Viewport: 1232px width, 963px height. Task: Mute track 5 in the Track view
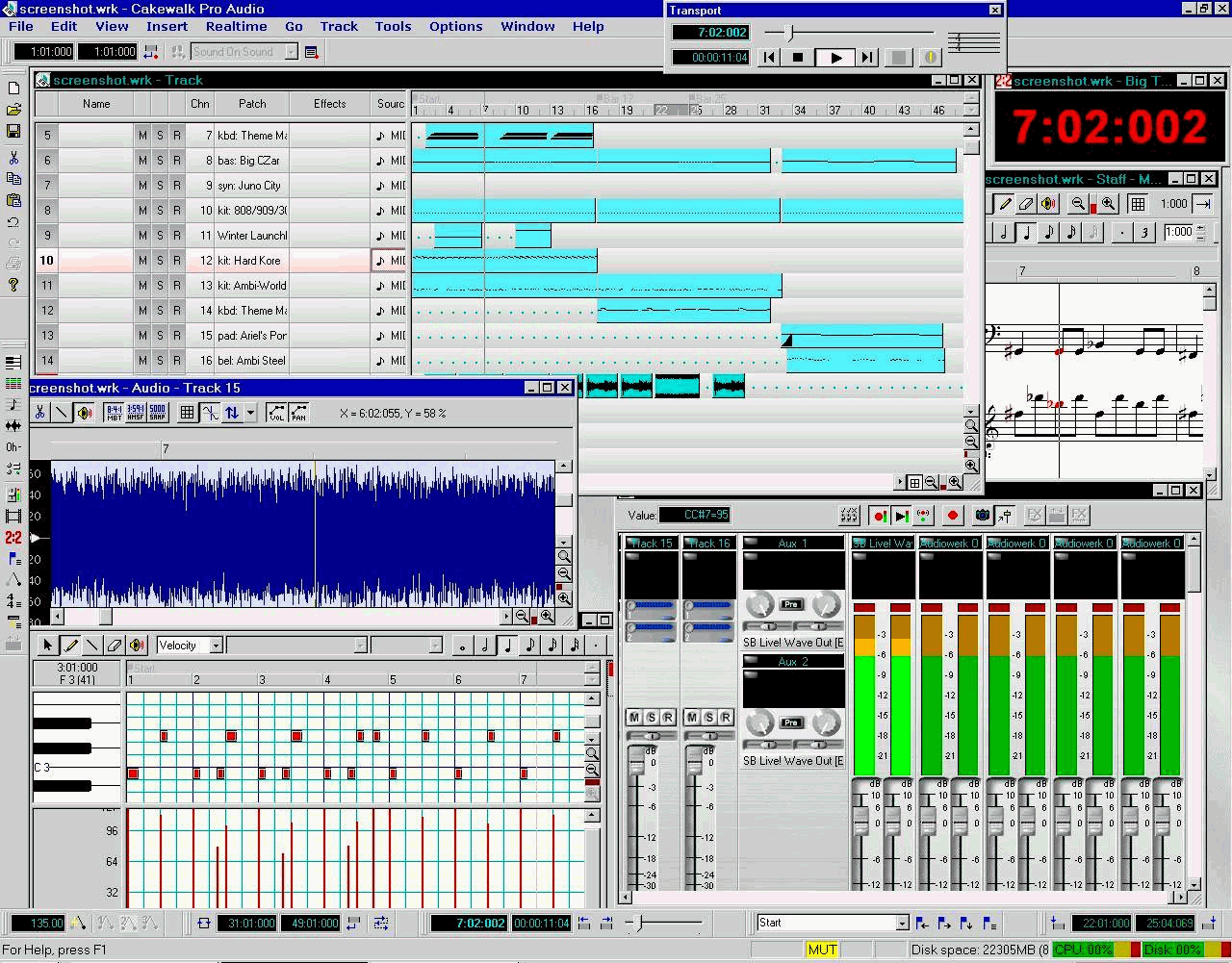click(x=142, y=136)
